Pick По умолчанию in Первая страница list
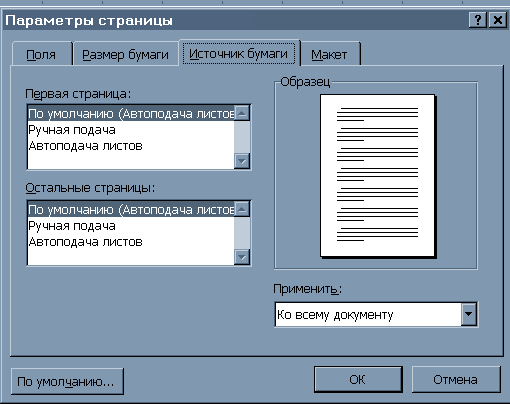The image size is (510, 404). [x=131, y=114]
